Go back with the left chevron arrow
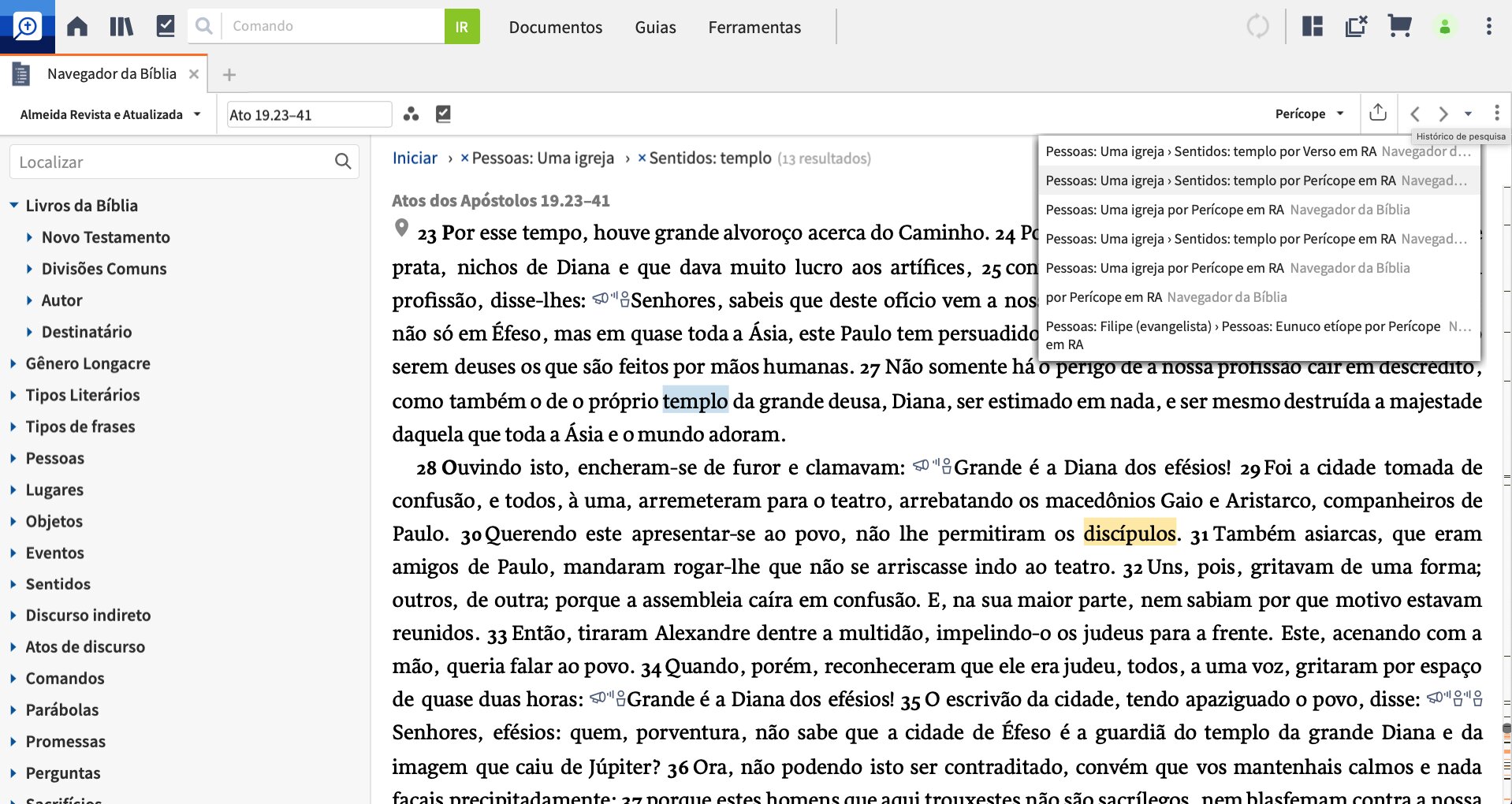 point(1415,114)
